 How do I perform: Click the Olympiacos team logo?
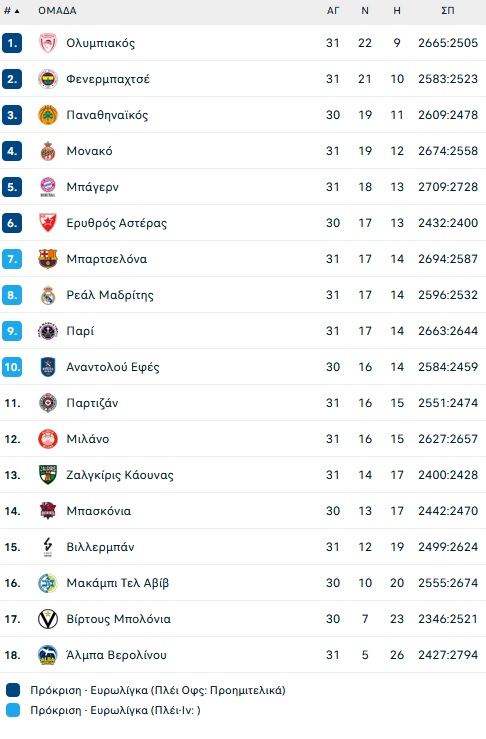pyautogui.click(x=48, y=43)
